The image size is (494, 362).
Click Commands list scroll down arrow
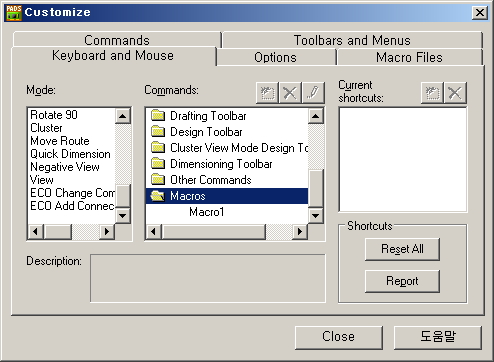(x=315, y=216)
